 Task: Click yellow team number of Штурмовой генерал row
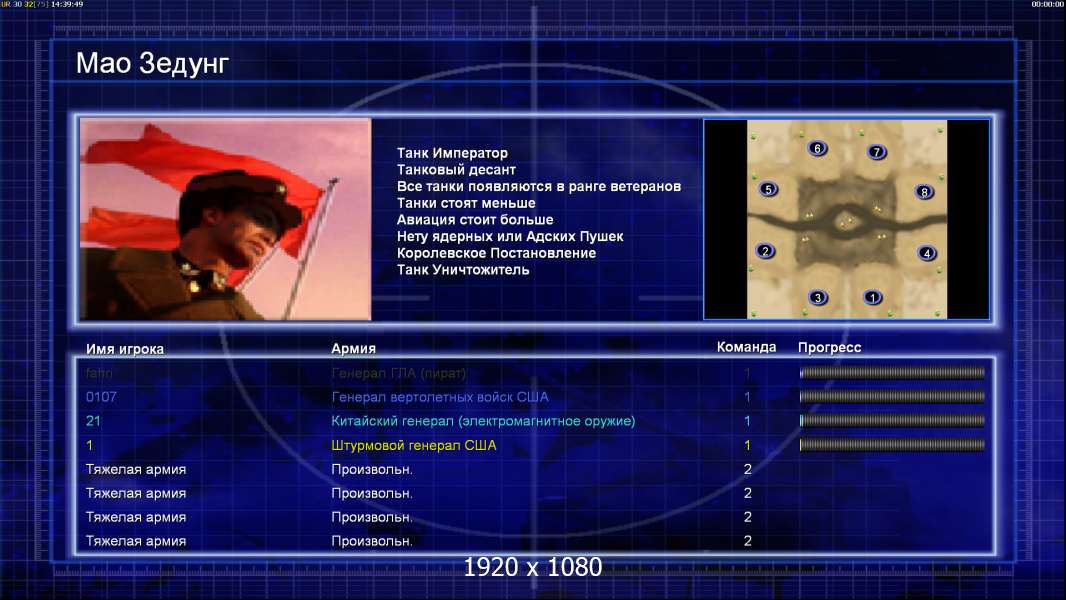pos(747,445)
